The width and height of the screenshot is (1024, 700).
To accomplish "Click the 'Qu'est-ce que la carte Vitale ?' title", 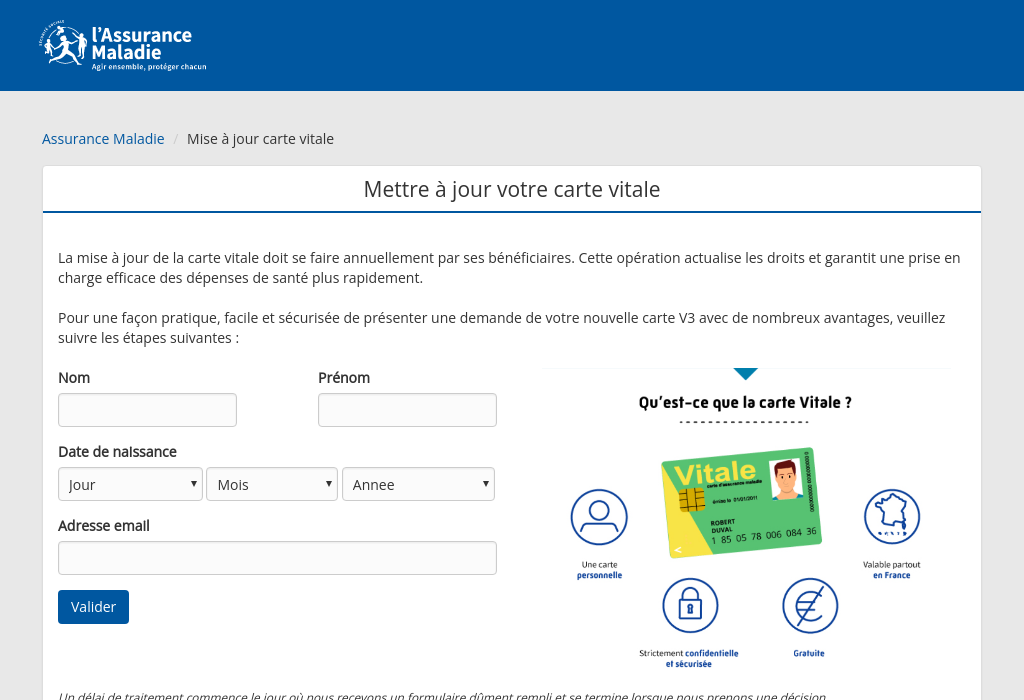I will point(745,403).
